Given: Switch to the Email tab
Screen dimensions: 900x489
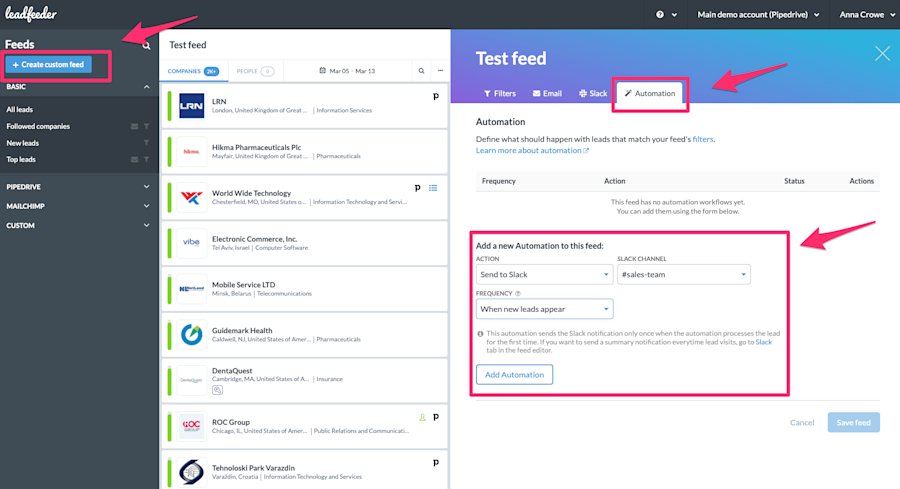Looking at the screenshot, I should point(547,94).
